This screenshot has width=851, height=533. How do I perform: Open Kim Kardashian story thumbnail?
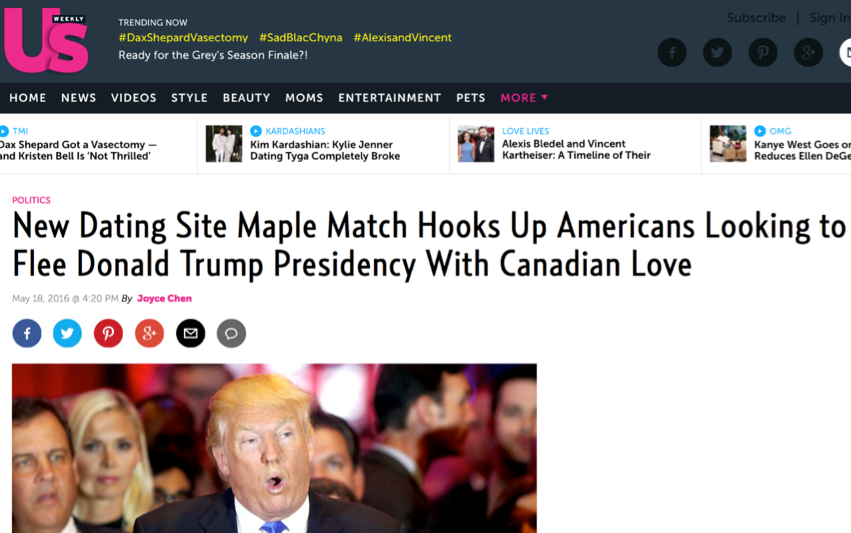[x=224, y=144]
